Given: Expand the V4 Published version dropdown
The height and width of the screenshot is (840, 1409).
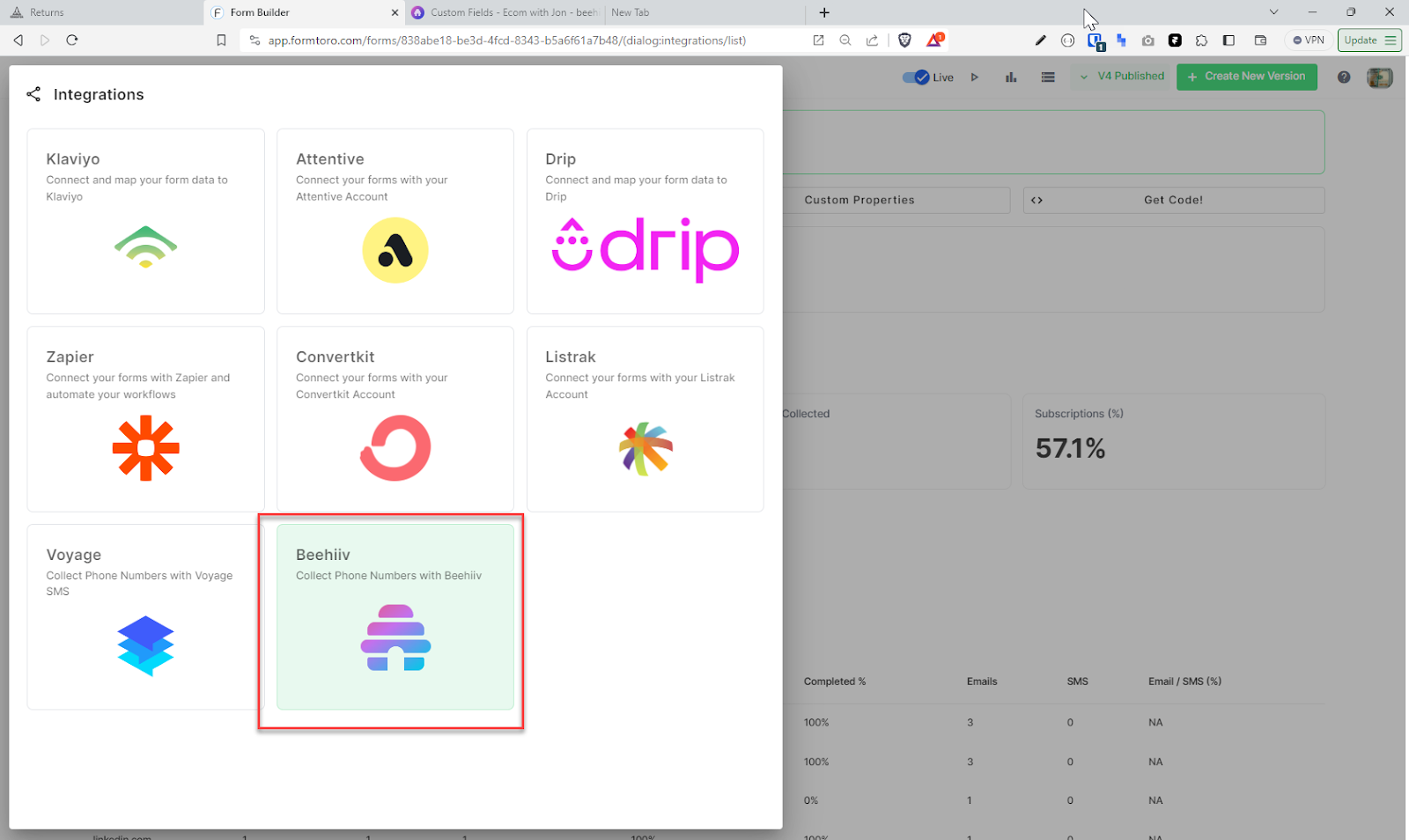Looking at the screenshot, I should pos(1123,77).
